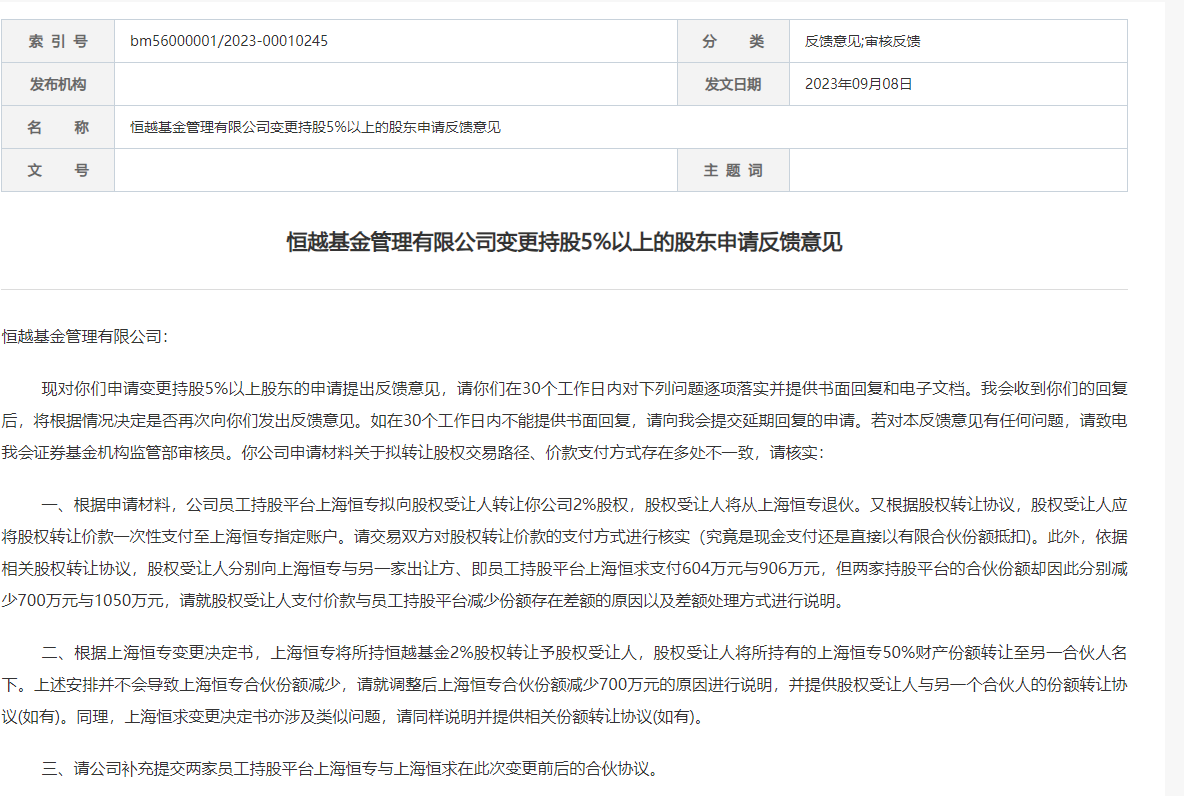The width and height of the screenshot is (1184, 796).
Task: Click the empty 发布机构 value cell
Action: [395, 84]
